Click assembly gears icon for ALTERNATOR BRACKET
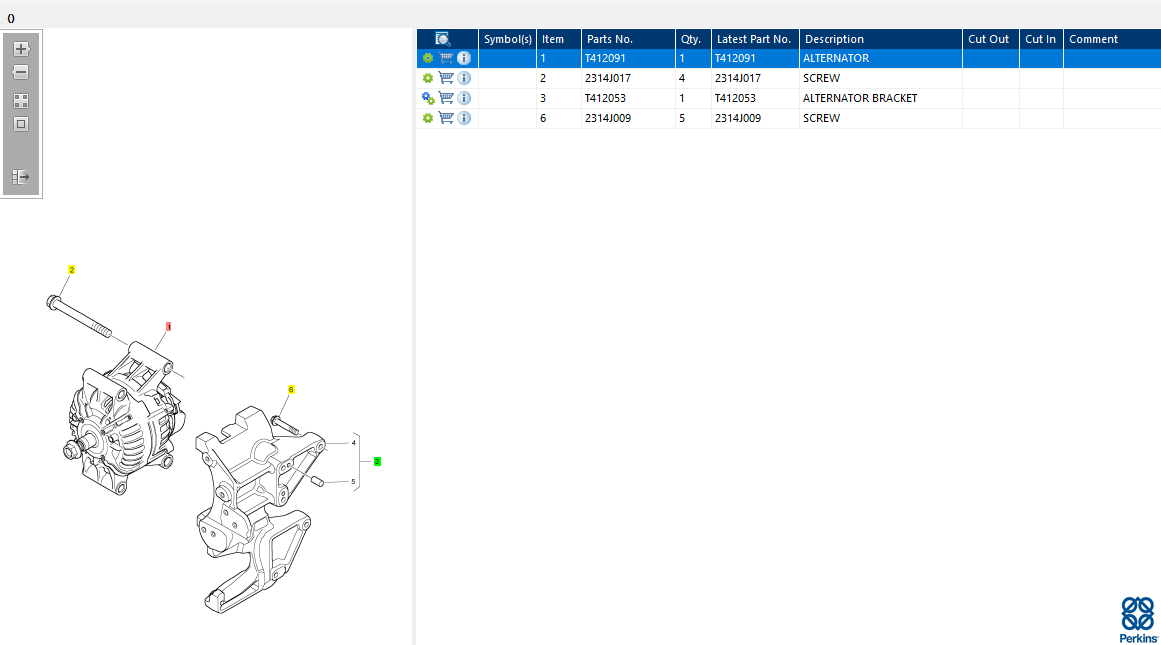This screenshot has height=645, width=1161. point(428,98)
